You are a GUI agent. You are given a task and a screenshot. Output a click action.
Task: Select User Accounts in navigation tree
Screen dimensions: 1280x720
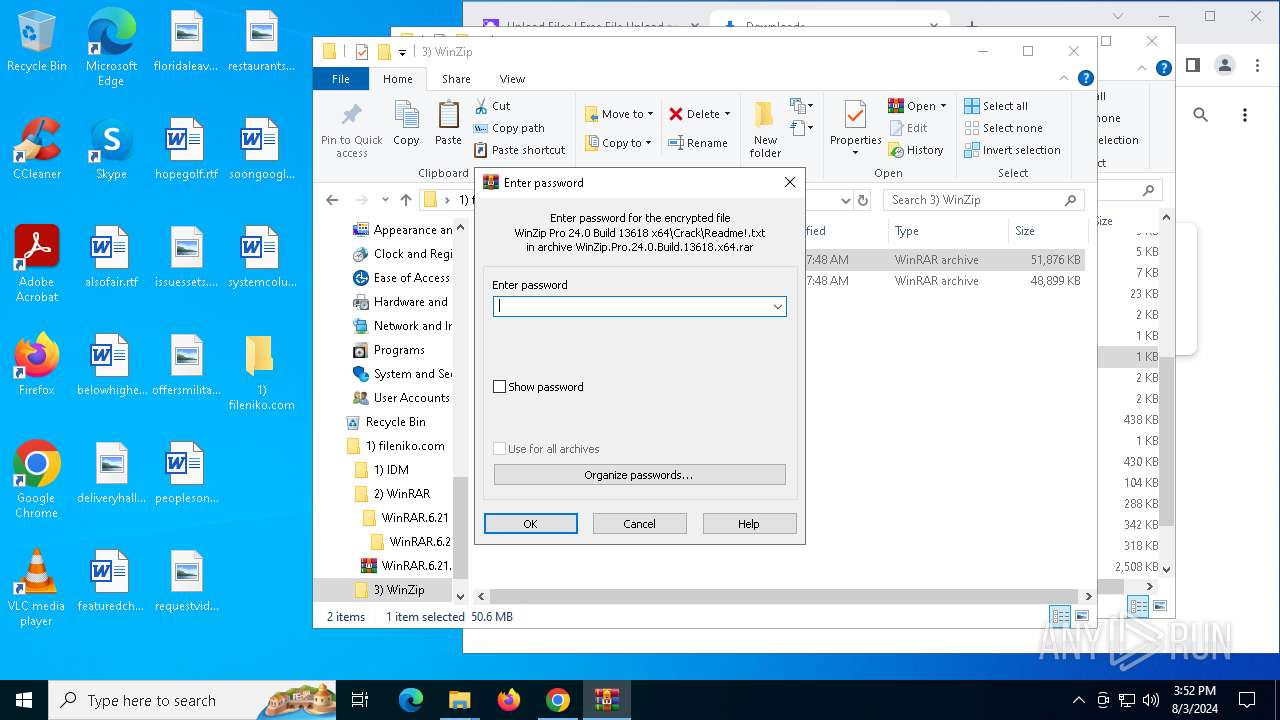point(411,398)
